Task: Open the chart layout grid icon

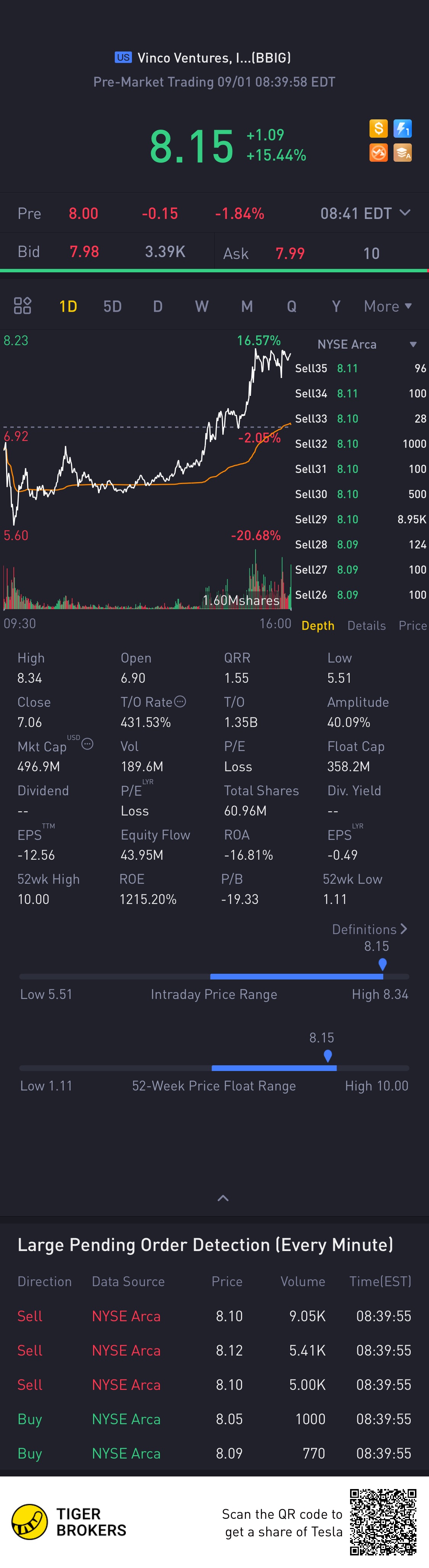Action: (22, 306)
